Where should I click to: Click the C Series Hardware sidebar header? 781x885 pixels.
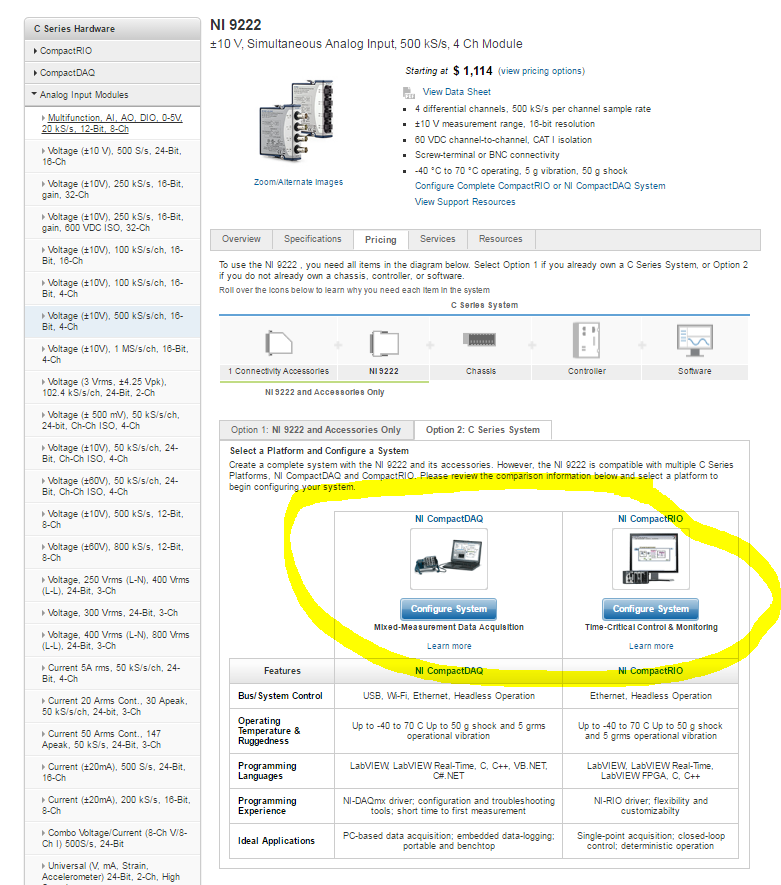click(112, 29)
